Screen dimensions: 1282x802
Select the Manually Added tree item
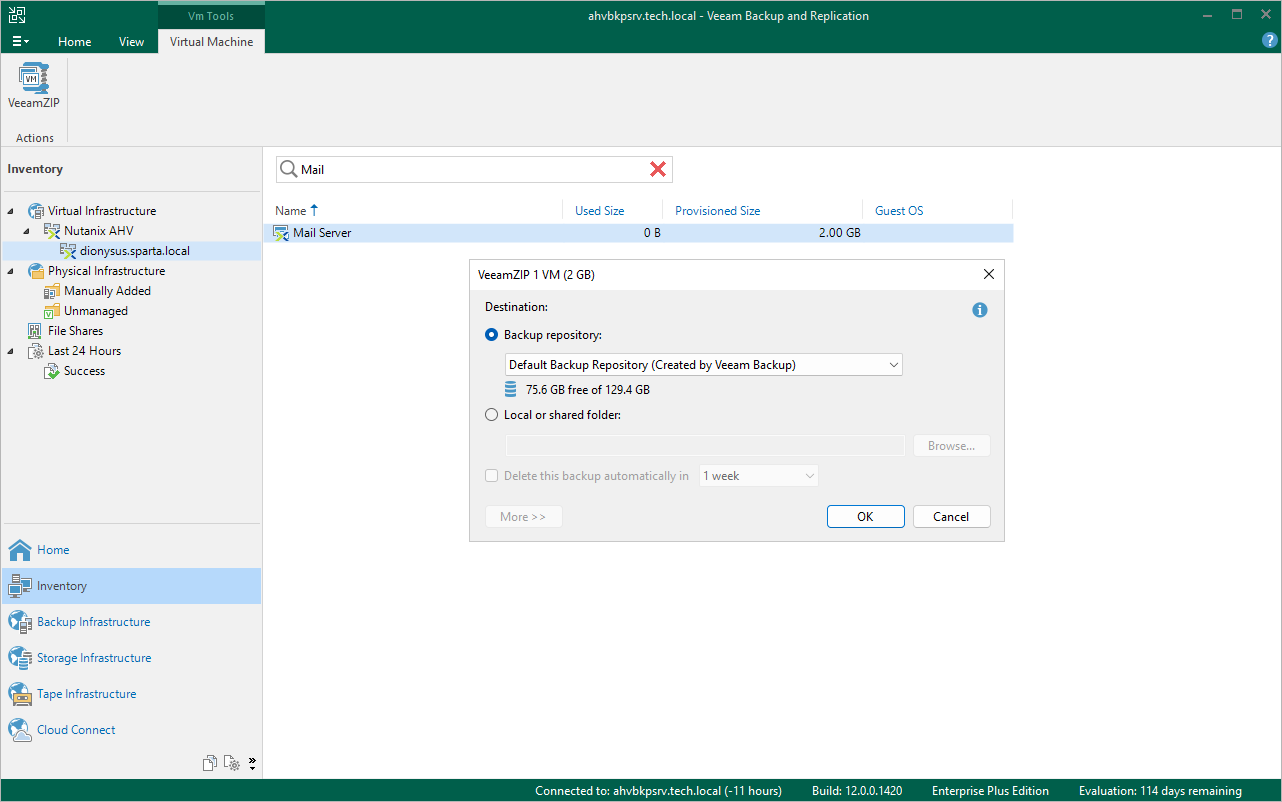(108, 291)
